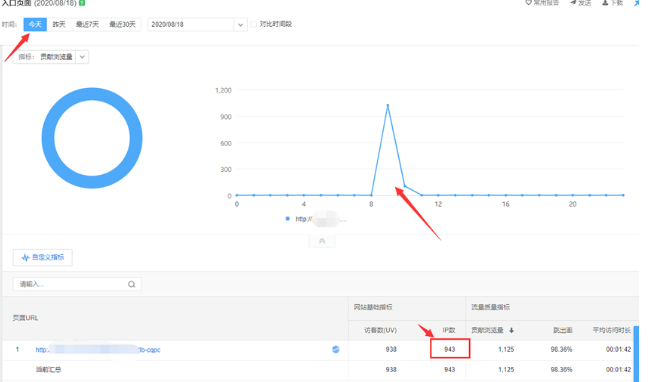Toggle the http legend dot under the chart

[287, 219]
